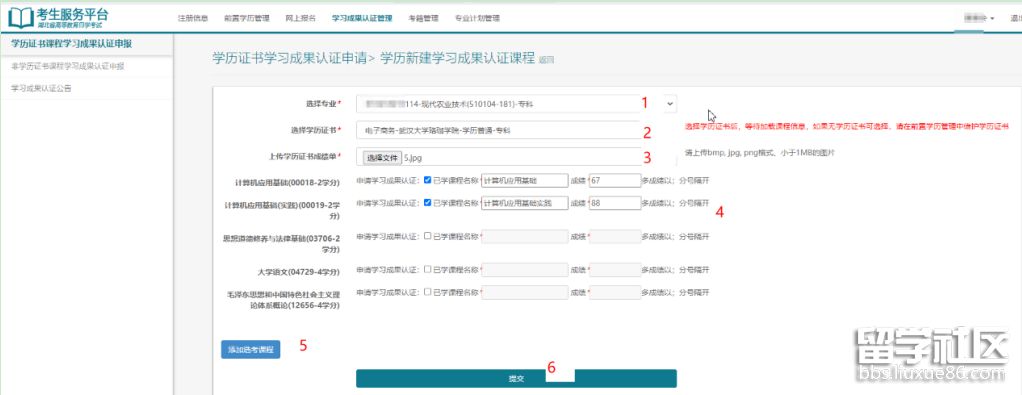Go to the 网上报名 menu item

pos(300,18)
